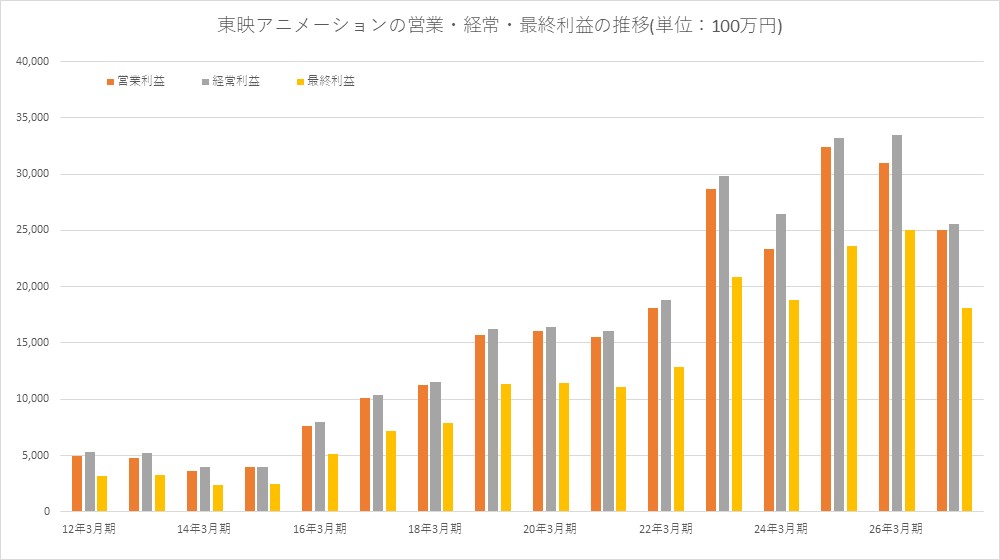Select the orange bar for 18年3月期
The height and width of the screenshot is (560, 1000).
click(423, 448)
